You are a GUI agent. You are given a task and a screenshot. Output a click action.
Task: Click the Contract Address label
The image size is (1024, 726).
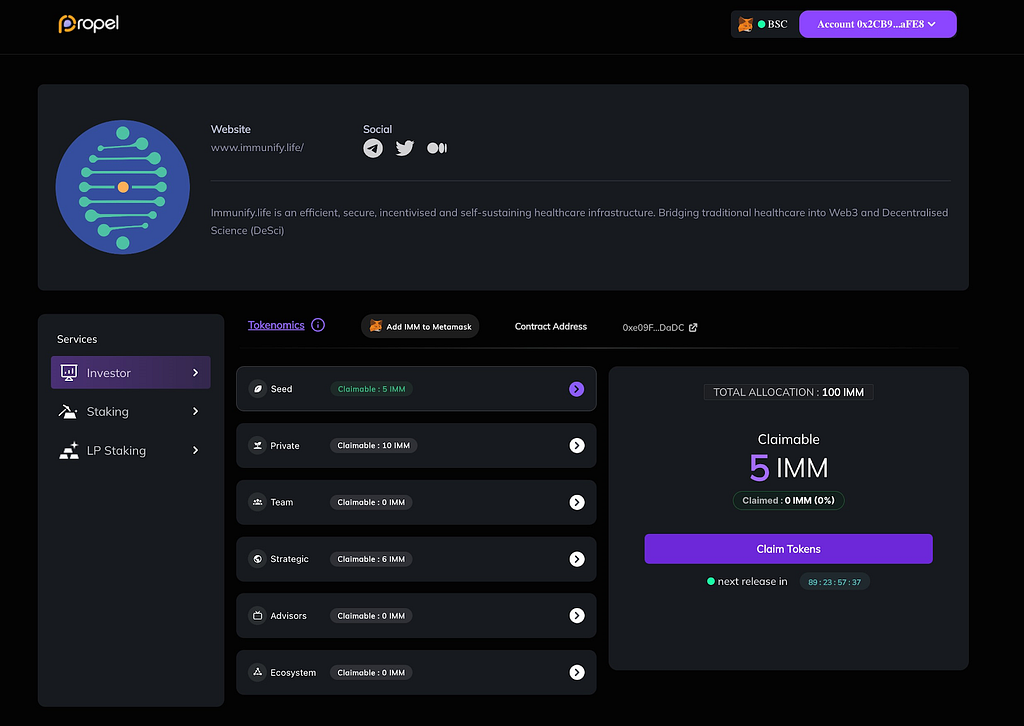551,326
